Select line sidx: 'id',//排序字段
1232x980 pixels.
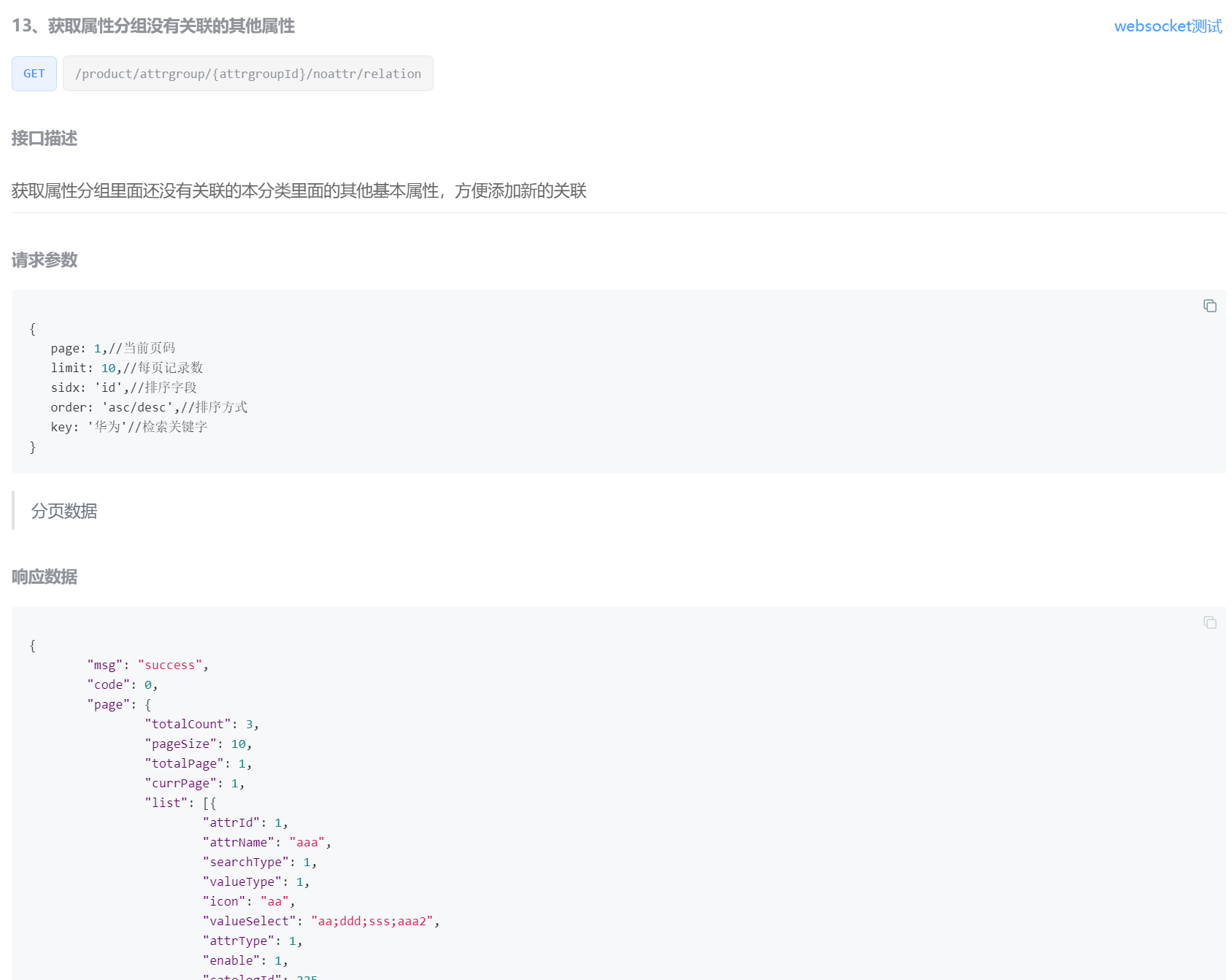click(x=124, y=387)
